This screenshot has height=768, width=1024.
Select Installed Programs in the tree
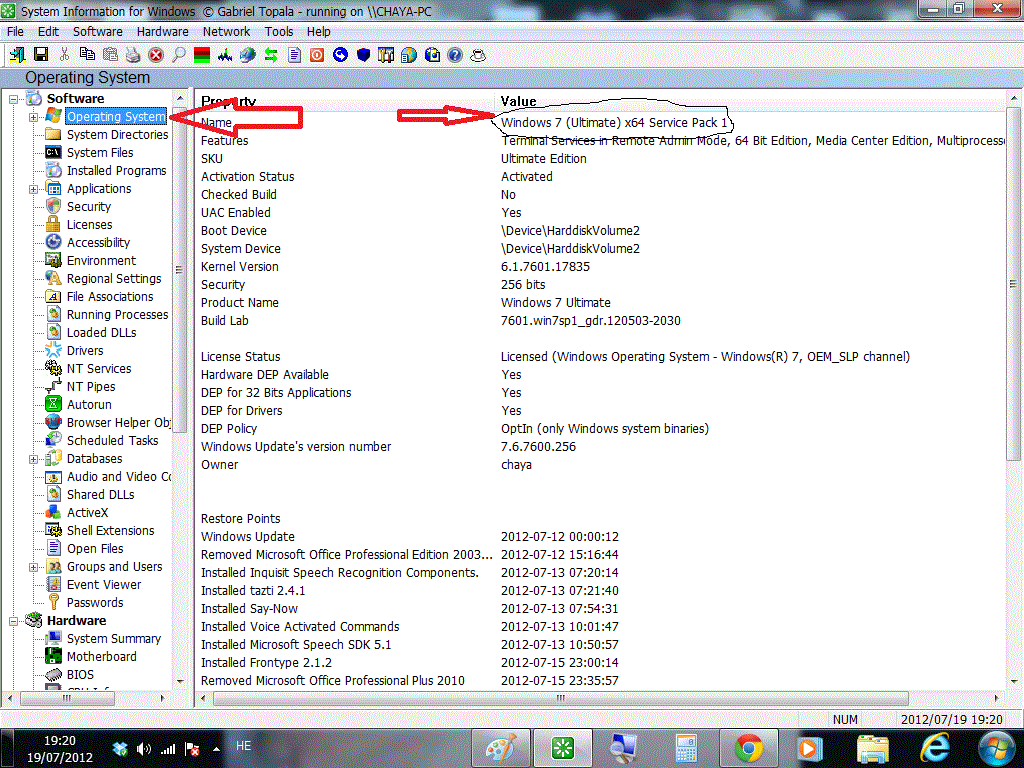coord(116,170)
